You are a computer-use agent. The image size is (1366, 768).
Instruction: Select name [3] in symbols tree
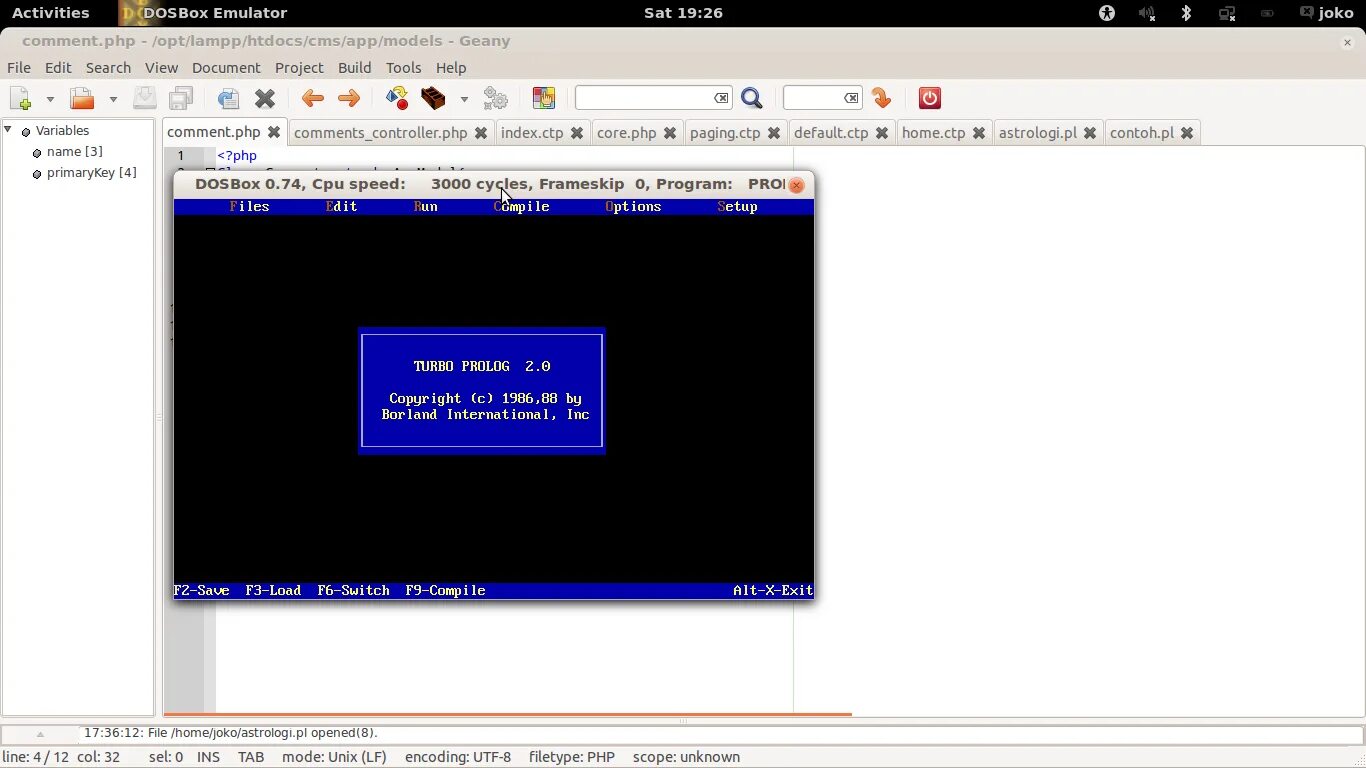[x=74, y=152]
